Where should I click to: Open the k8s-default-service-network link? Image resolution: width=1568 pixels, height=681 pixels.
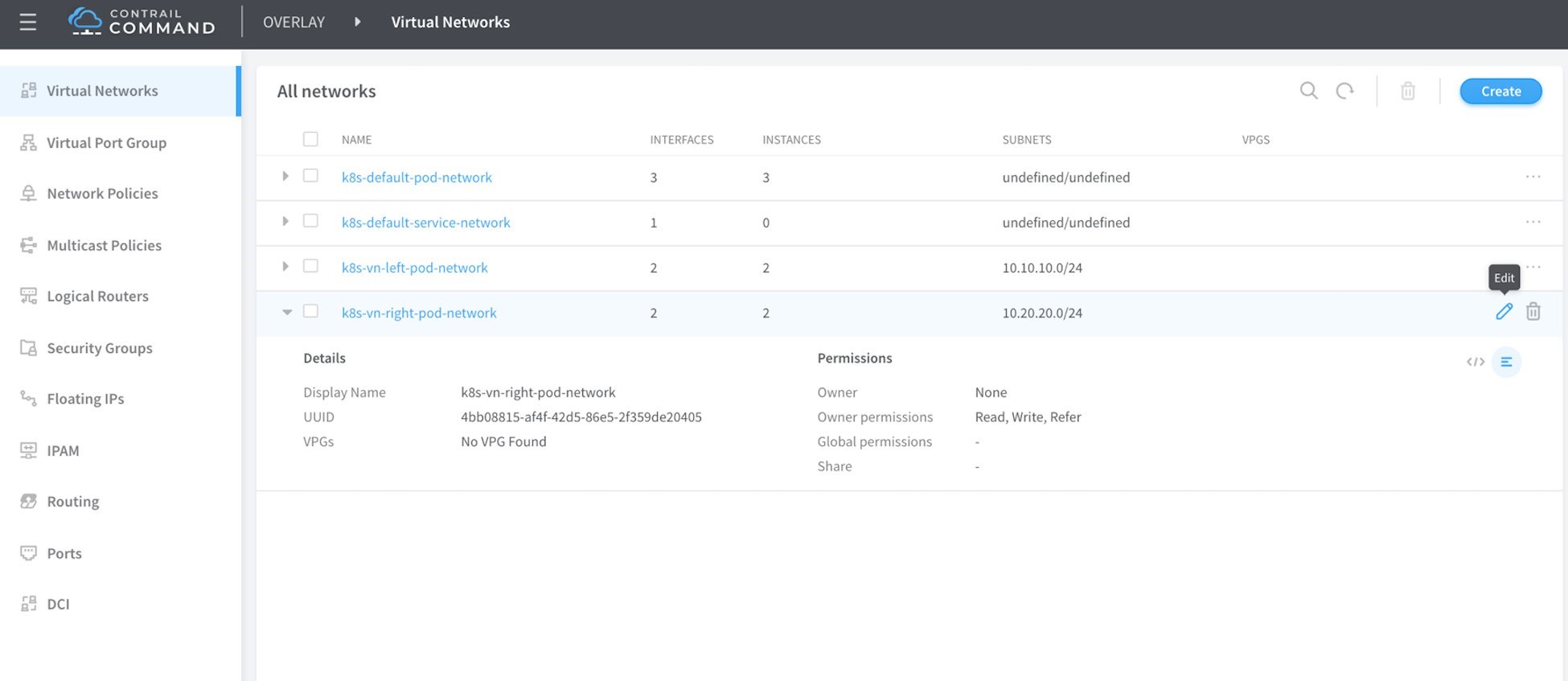point(425,222)
